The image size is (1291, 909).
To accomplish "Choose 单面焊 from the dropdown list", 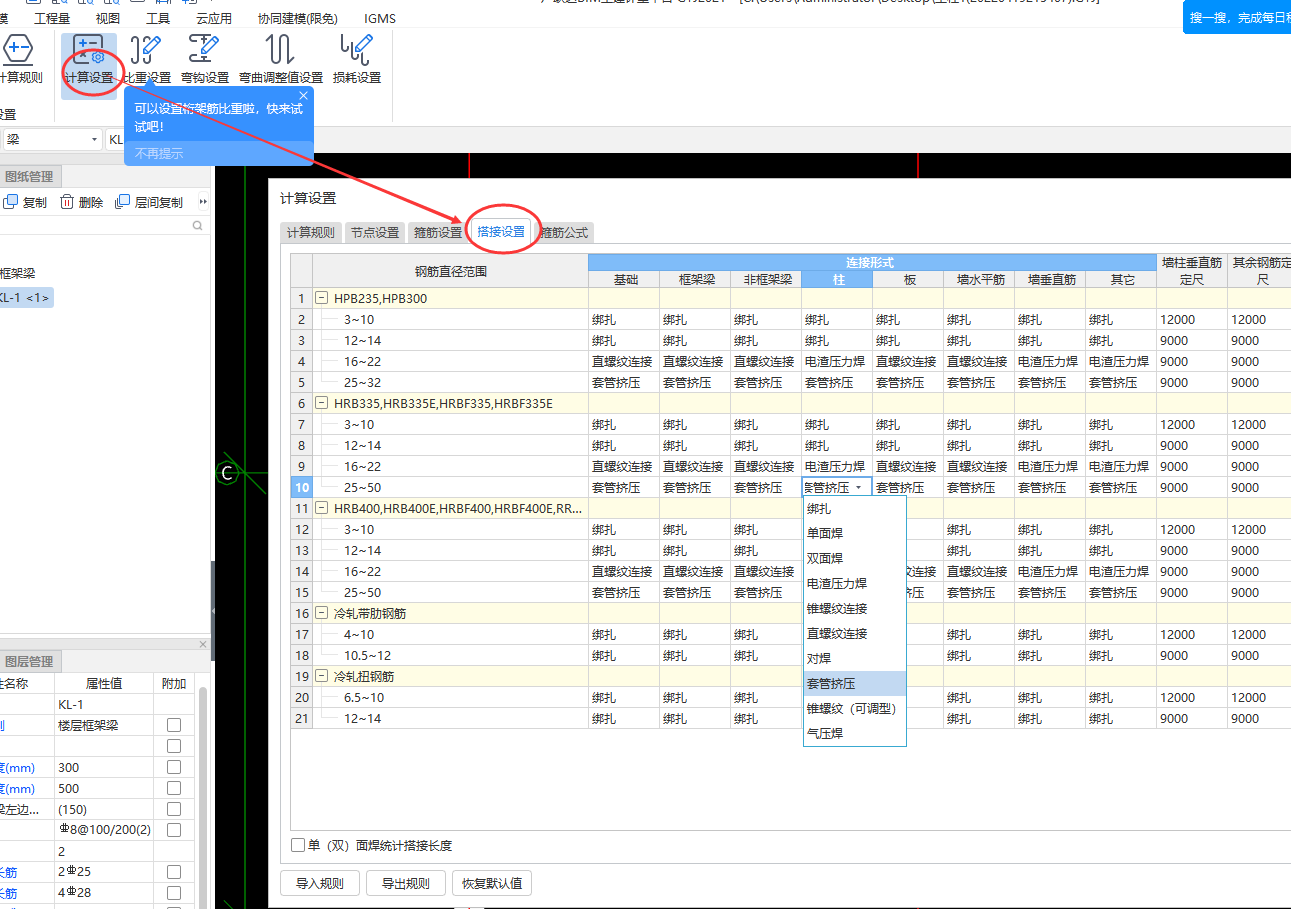I will pyautogui.click(x=854, y=533).
